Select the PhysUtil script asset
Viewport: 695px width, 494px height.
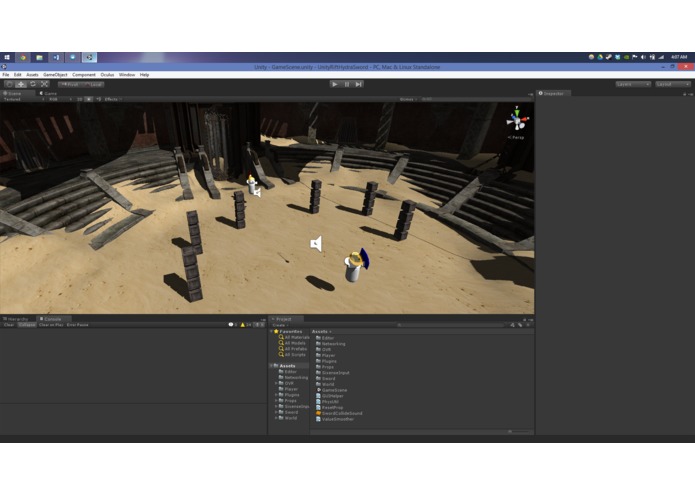pyautogui.click(x=328, y=402)
